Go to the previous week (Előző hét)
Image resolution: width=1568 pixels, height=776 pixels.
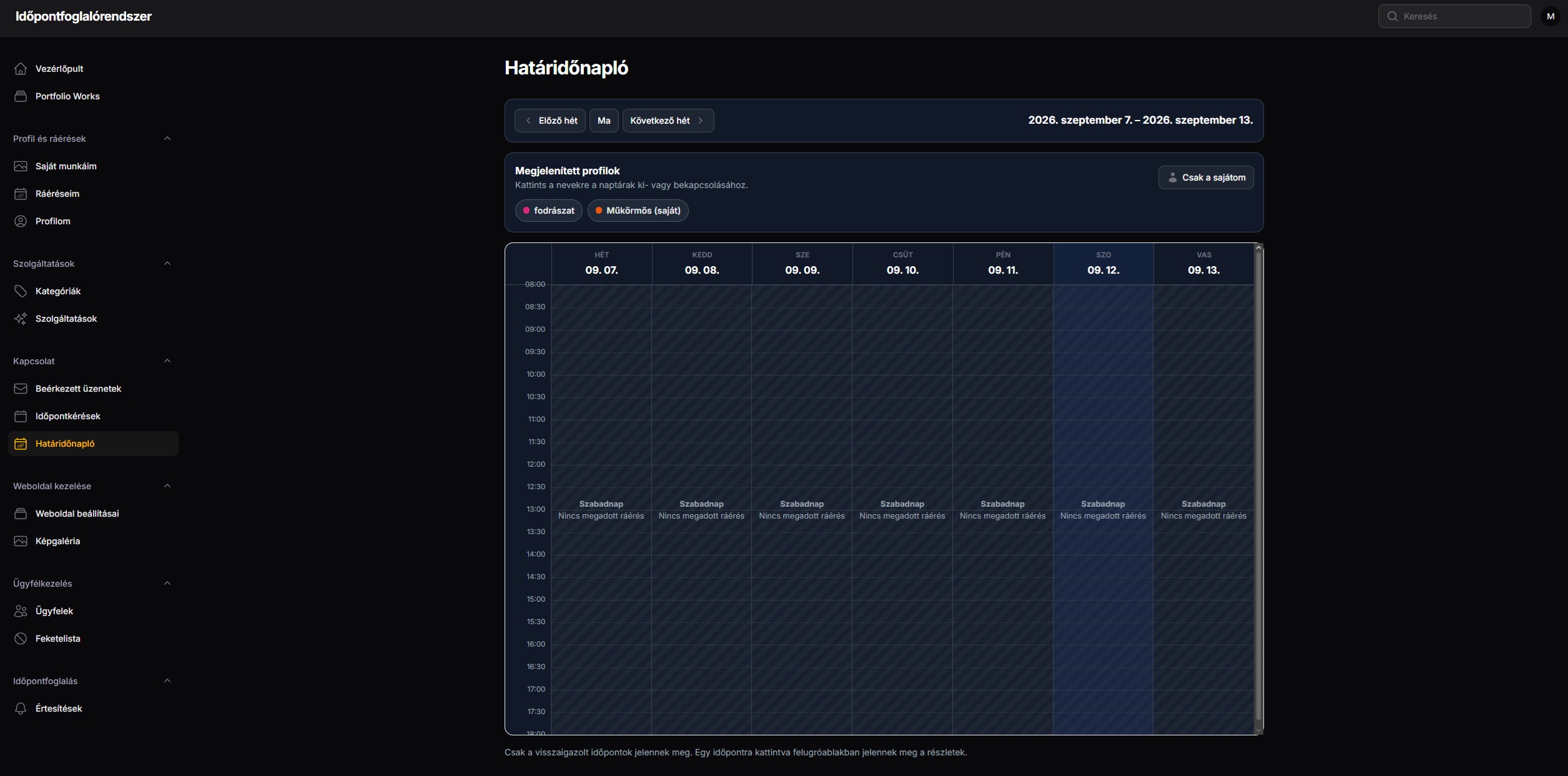(550, 121)
